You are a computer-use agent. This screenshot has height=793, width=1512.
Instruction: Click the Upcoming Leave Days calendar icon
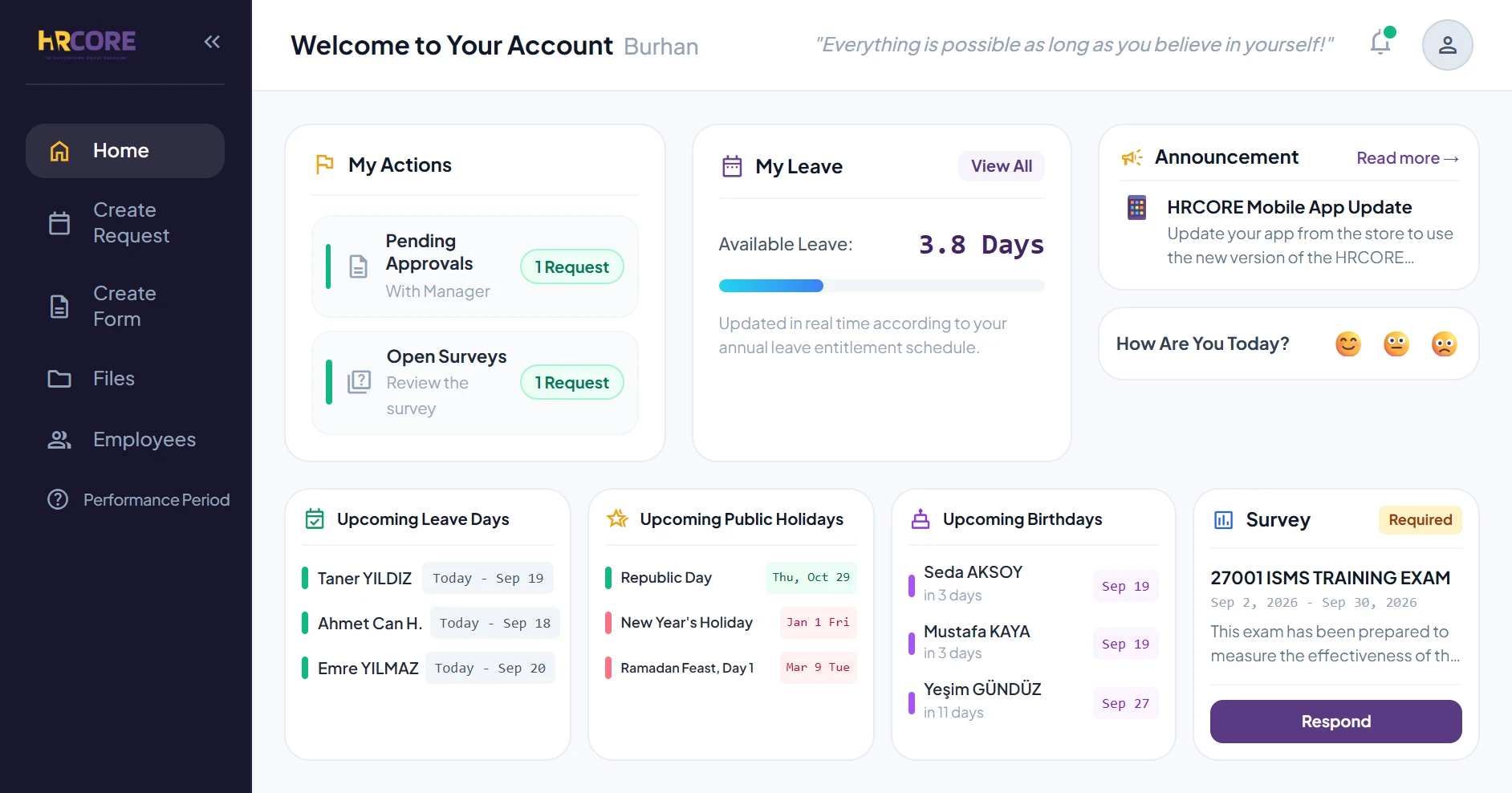point(315,519)
